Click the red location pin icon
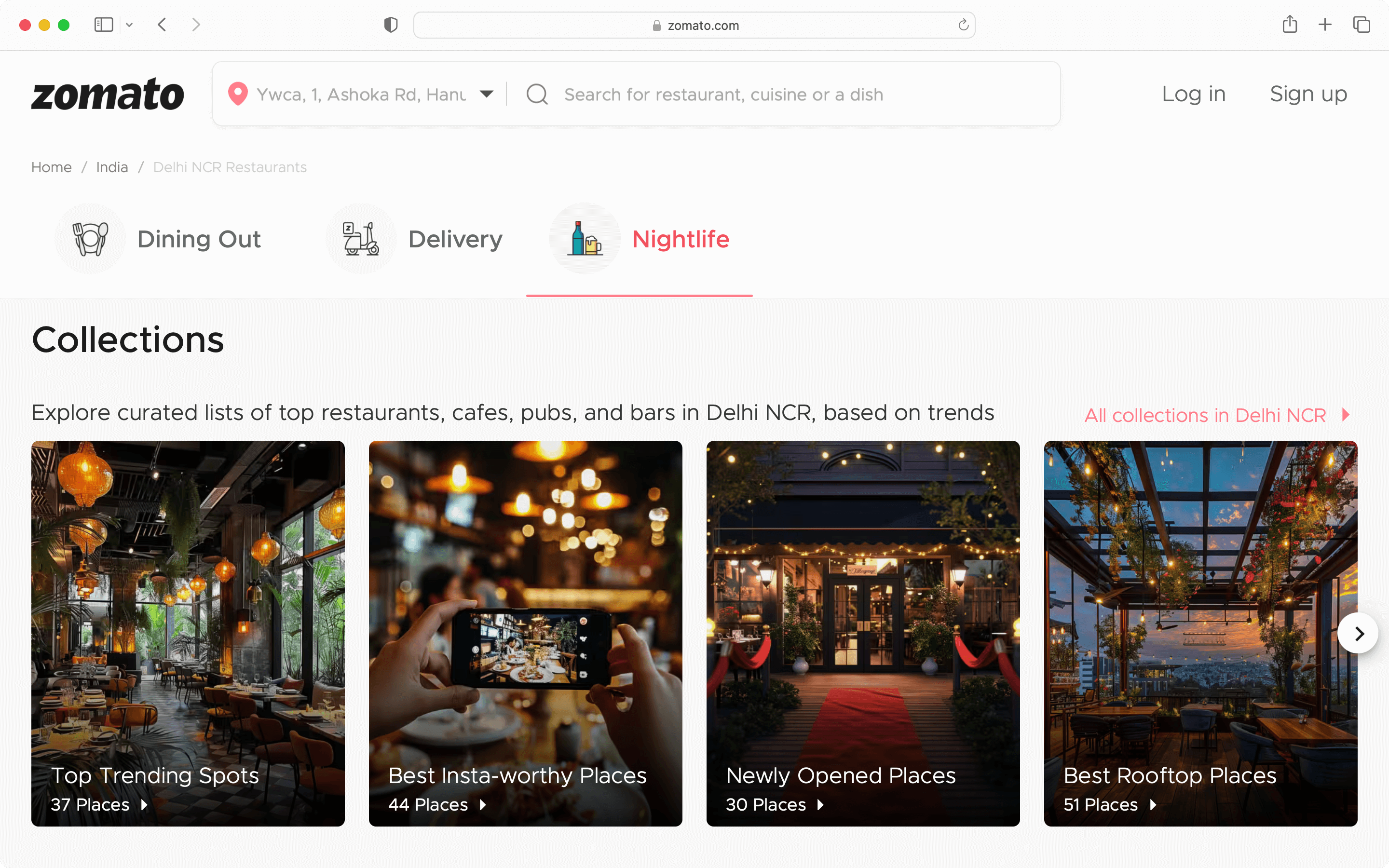 pyautogui.click(x=238, y=94)
